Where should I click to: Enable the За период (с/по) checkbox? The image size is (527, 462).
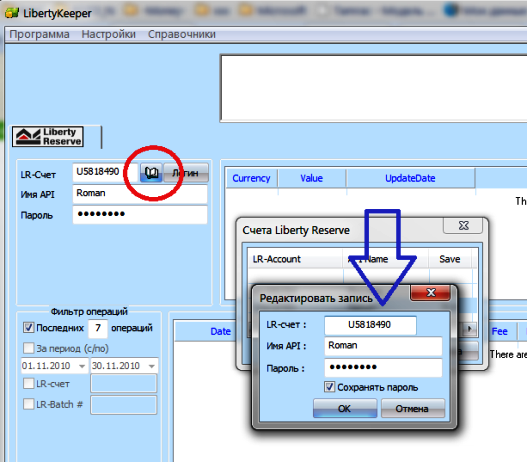point(29,348)
